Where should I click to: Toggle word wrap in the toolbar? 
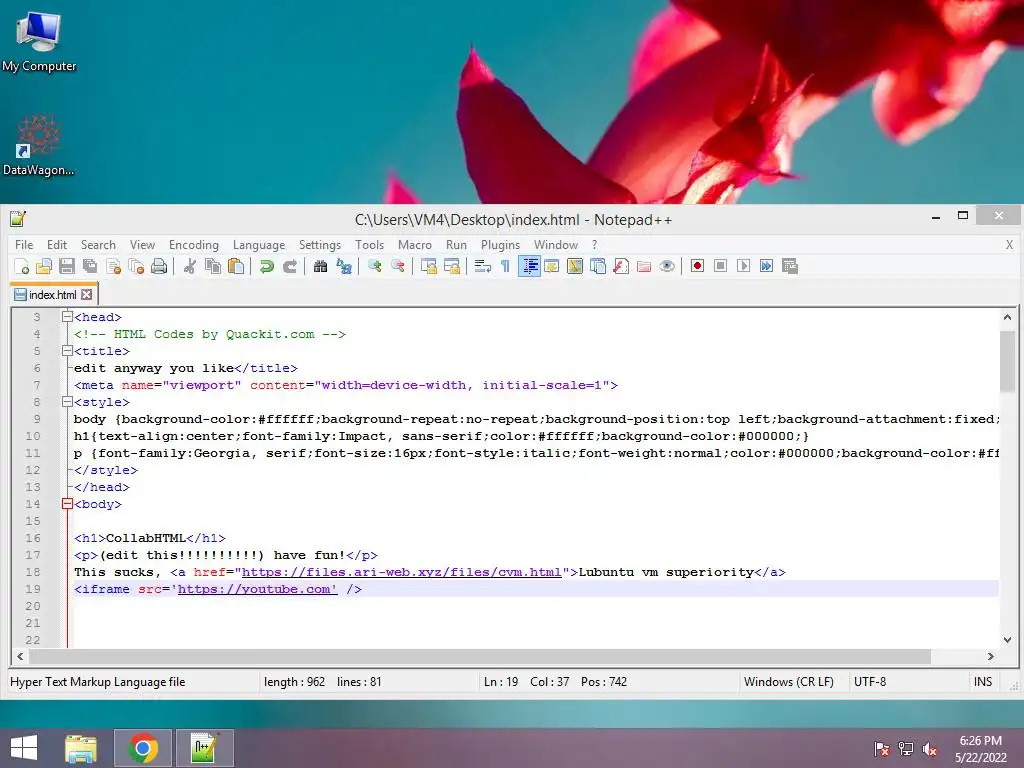[x=483, y=266]
